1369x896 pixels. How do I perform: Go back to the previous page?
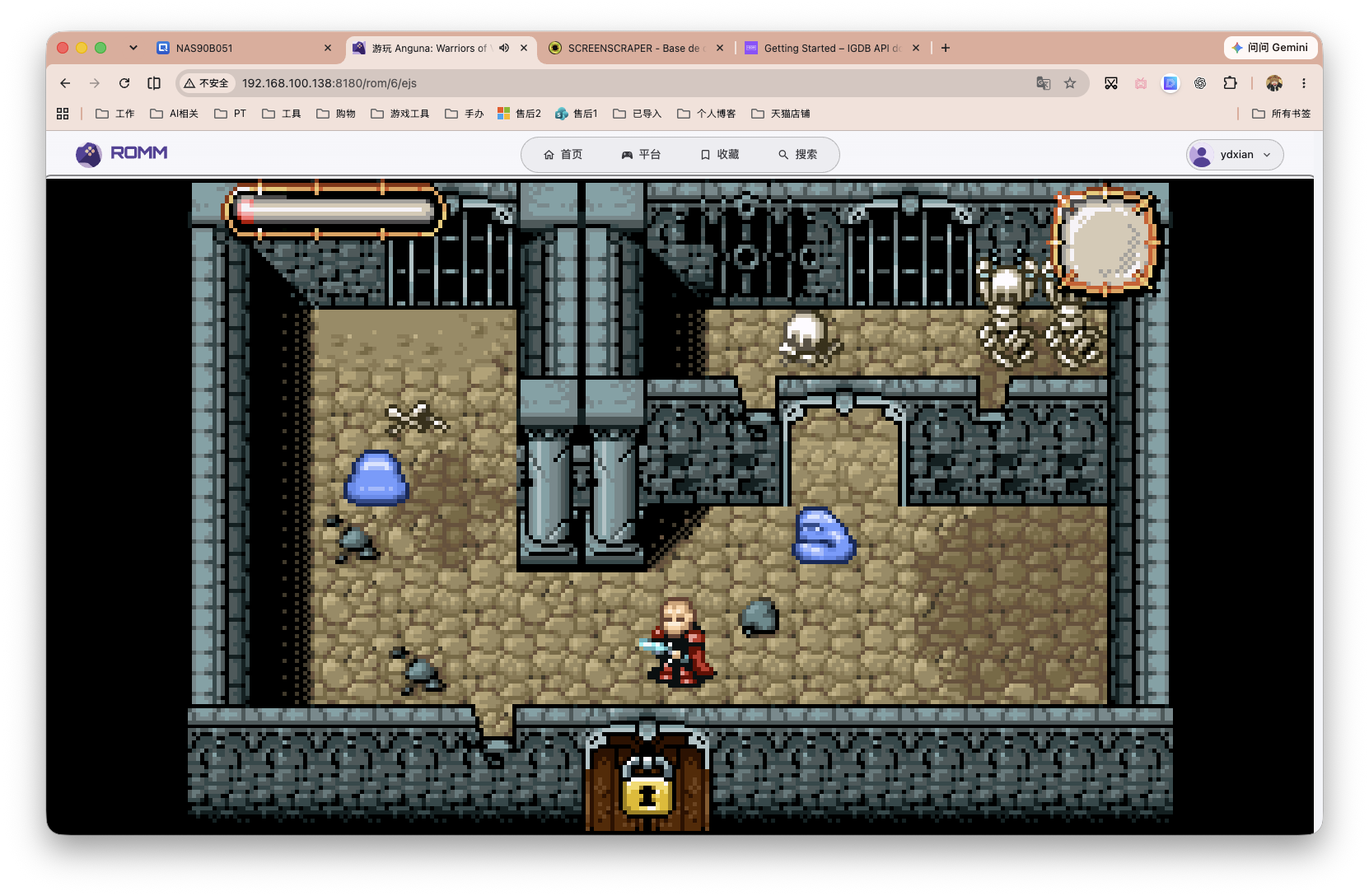point(65,83)
